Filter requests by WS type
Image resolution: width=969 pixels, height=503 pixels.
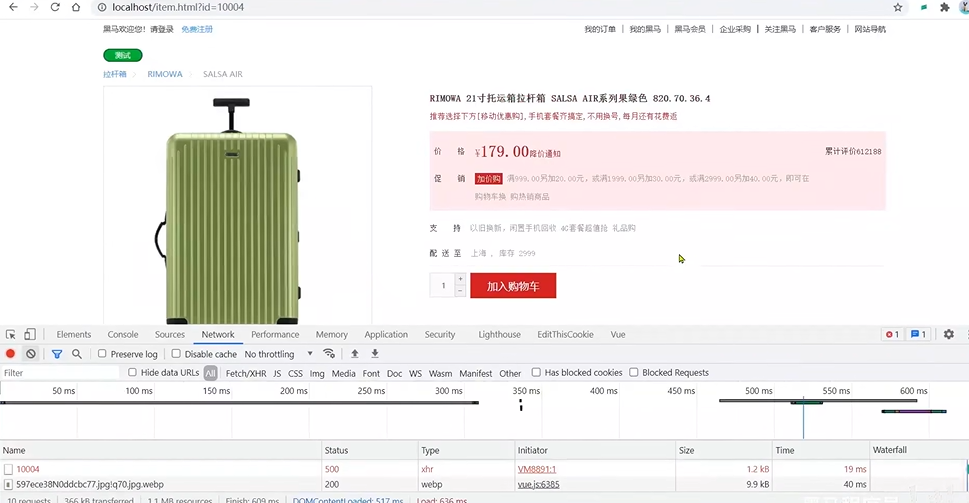click(415, 373)
